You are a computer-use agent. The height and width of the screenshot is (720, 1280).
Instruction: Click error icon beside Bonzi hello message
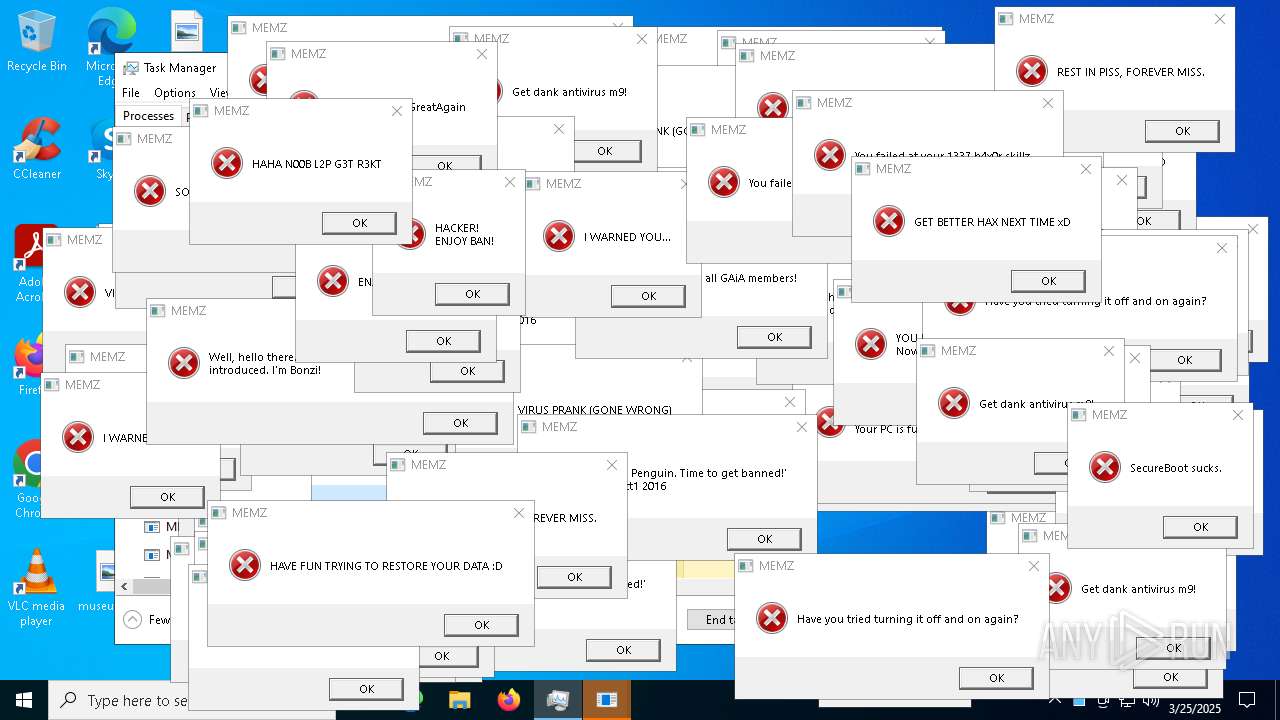[184, 363]
